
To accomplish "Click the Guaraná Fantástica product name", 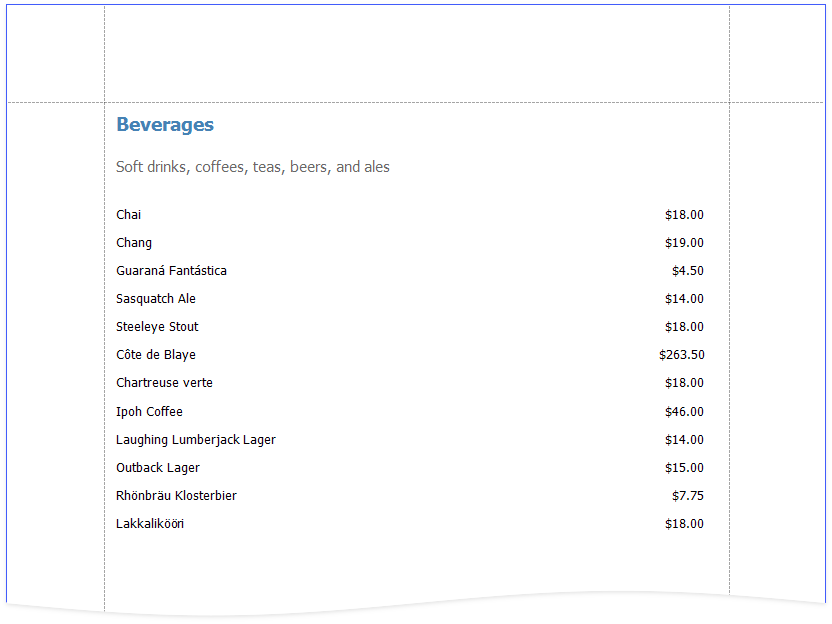I will (171, 271).
